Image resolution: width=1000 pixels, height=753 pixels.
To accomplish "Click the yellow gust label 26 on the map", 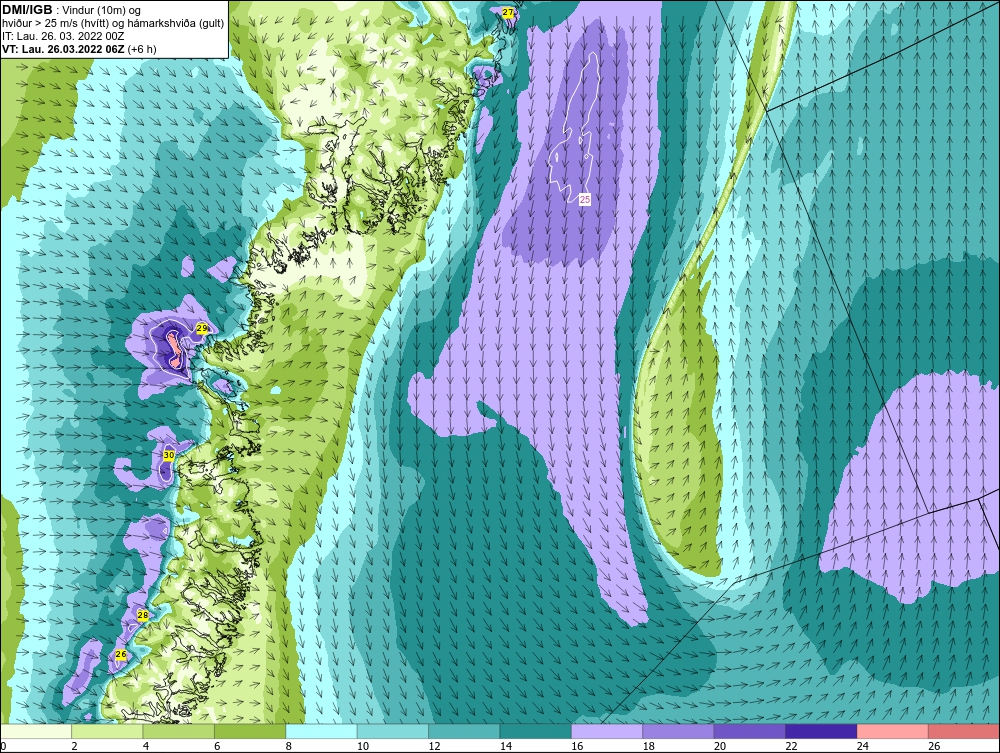I will [121, 655].
